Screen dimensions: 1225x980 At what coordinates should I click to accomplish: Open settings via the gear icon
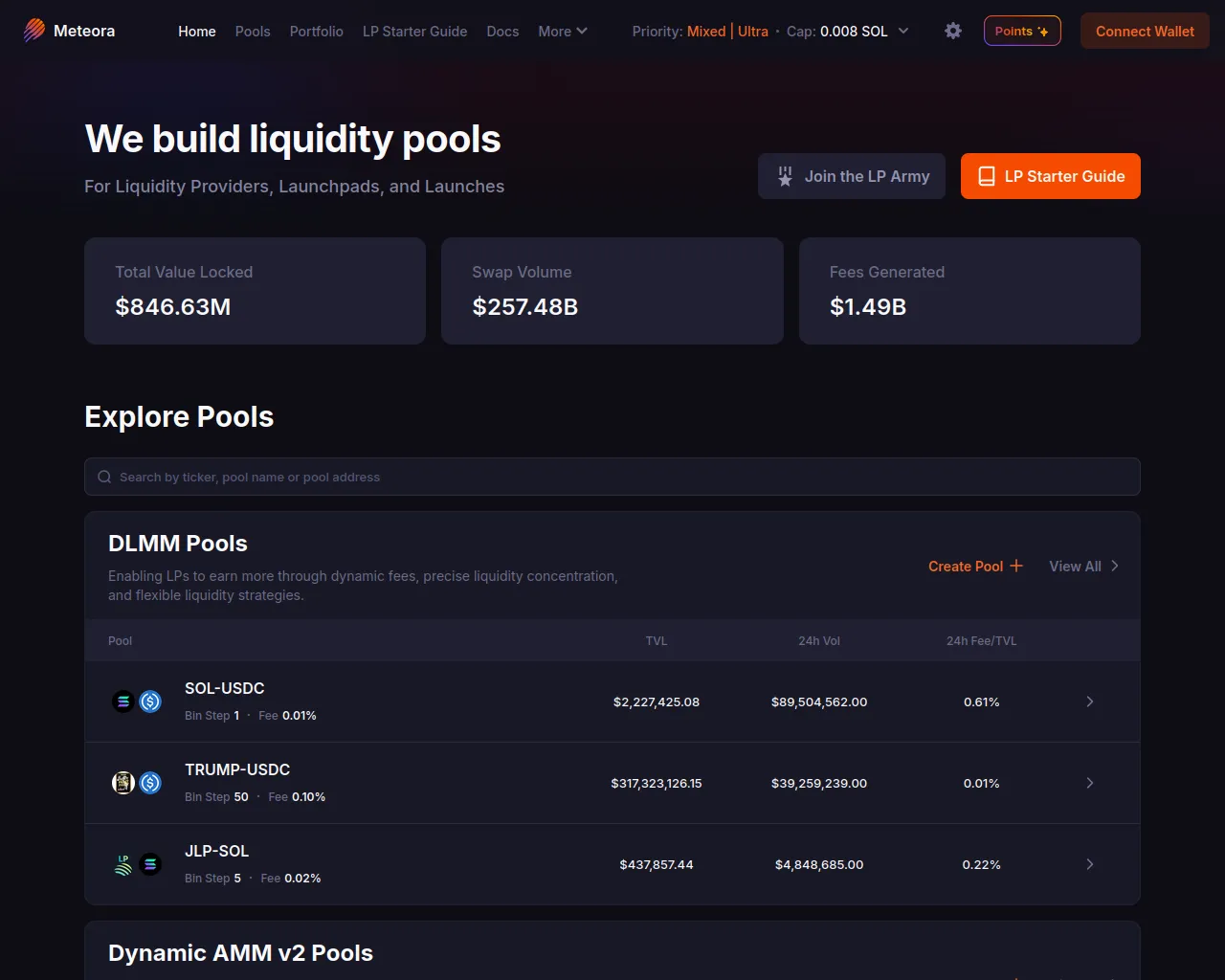click(x=953, y=31)
